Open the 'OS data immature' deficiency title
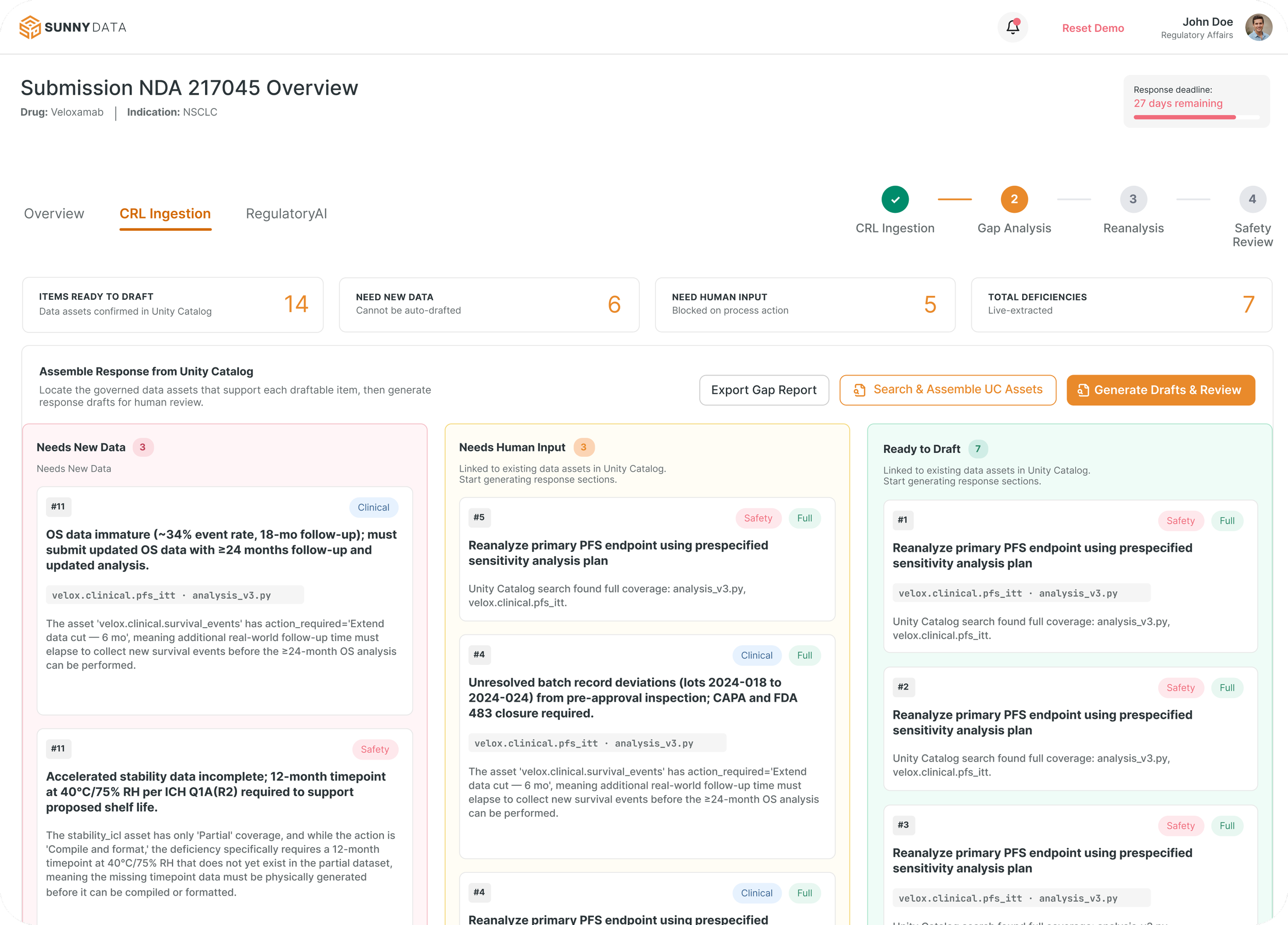 pos(222,550)
